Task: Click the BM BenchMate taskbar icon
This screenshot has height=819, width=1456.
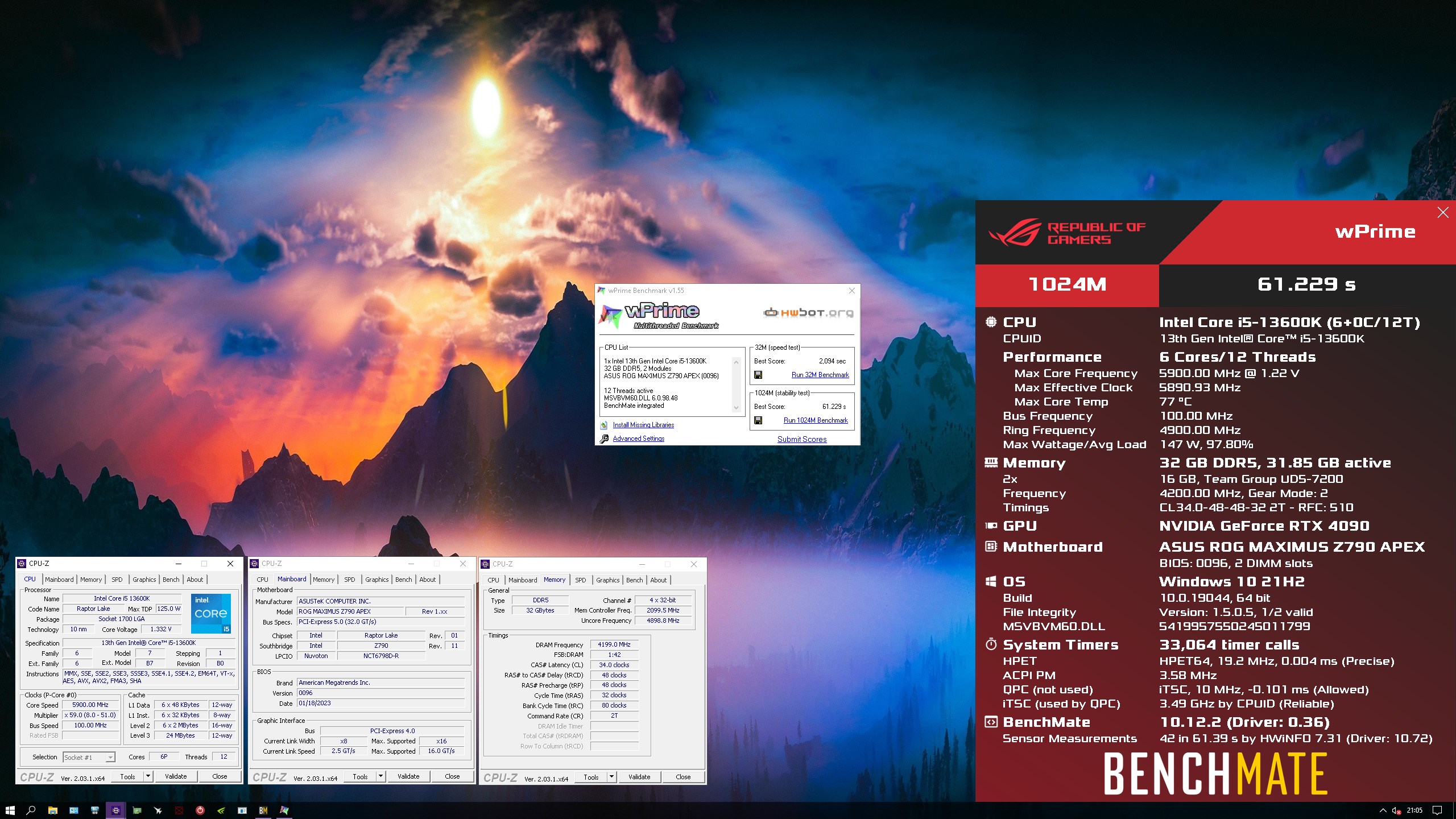Action: 263,810
